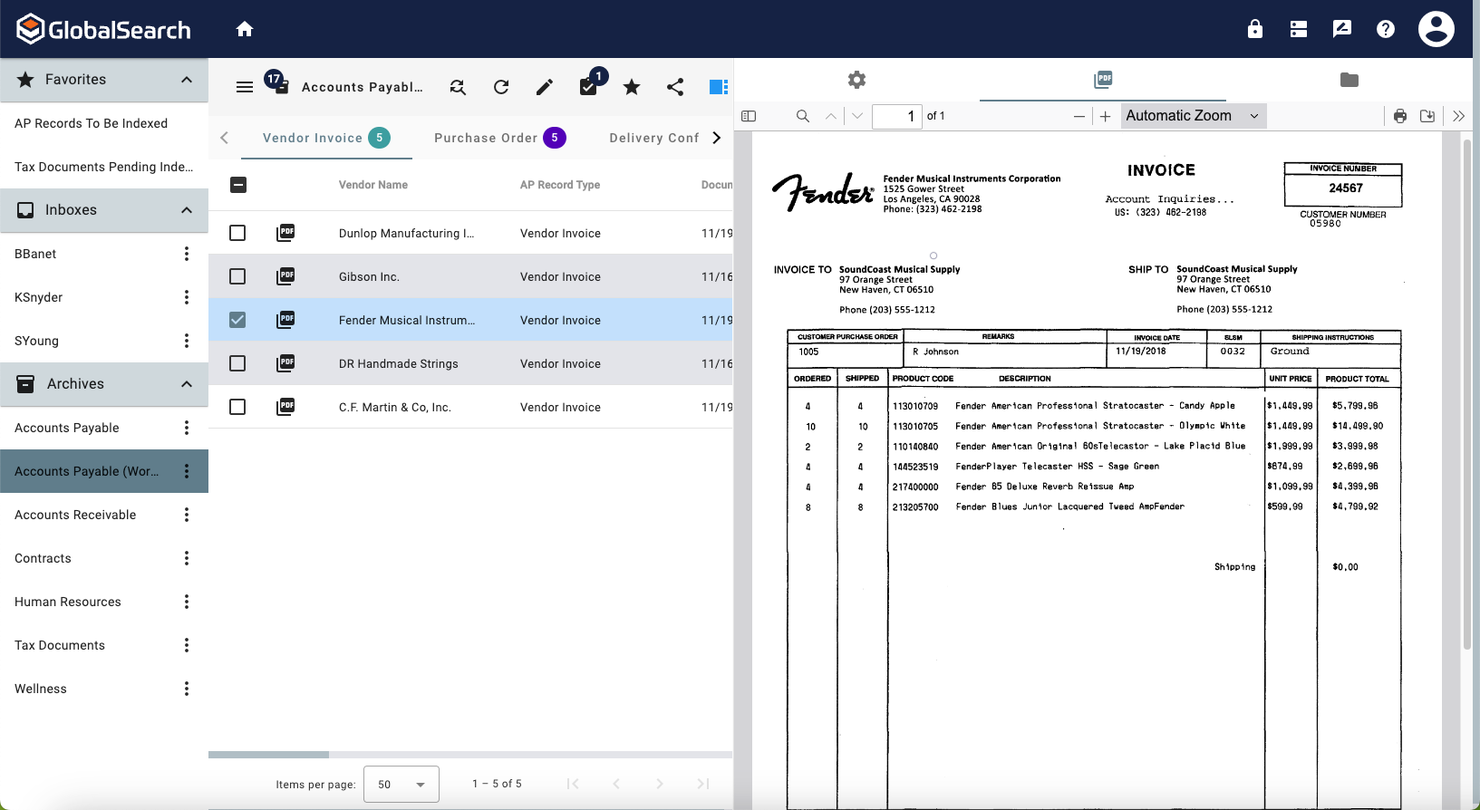Open PDF icon in C.F. Martin row
The width and height of the screenshot is (1480, 810).
click(x=285, y=407)
